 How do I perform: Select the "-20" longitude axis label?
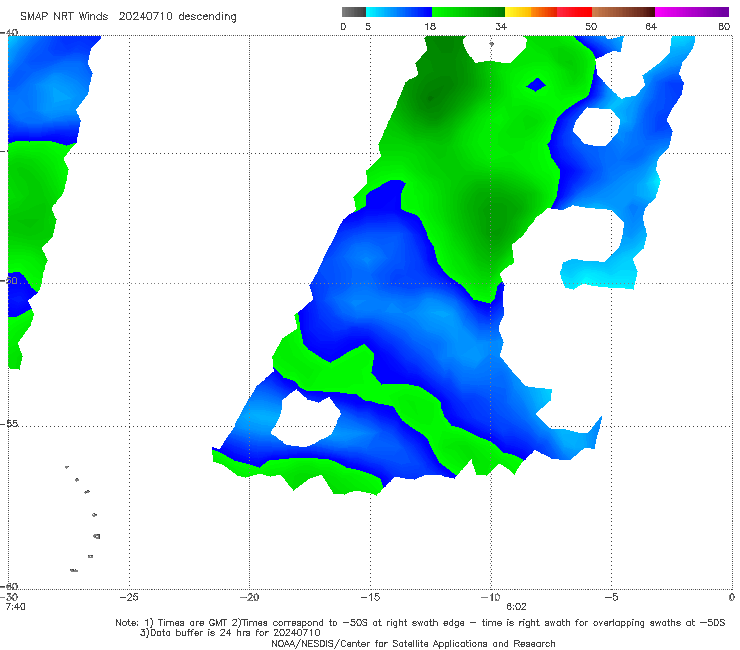point(250,597)
